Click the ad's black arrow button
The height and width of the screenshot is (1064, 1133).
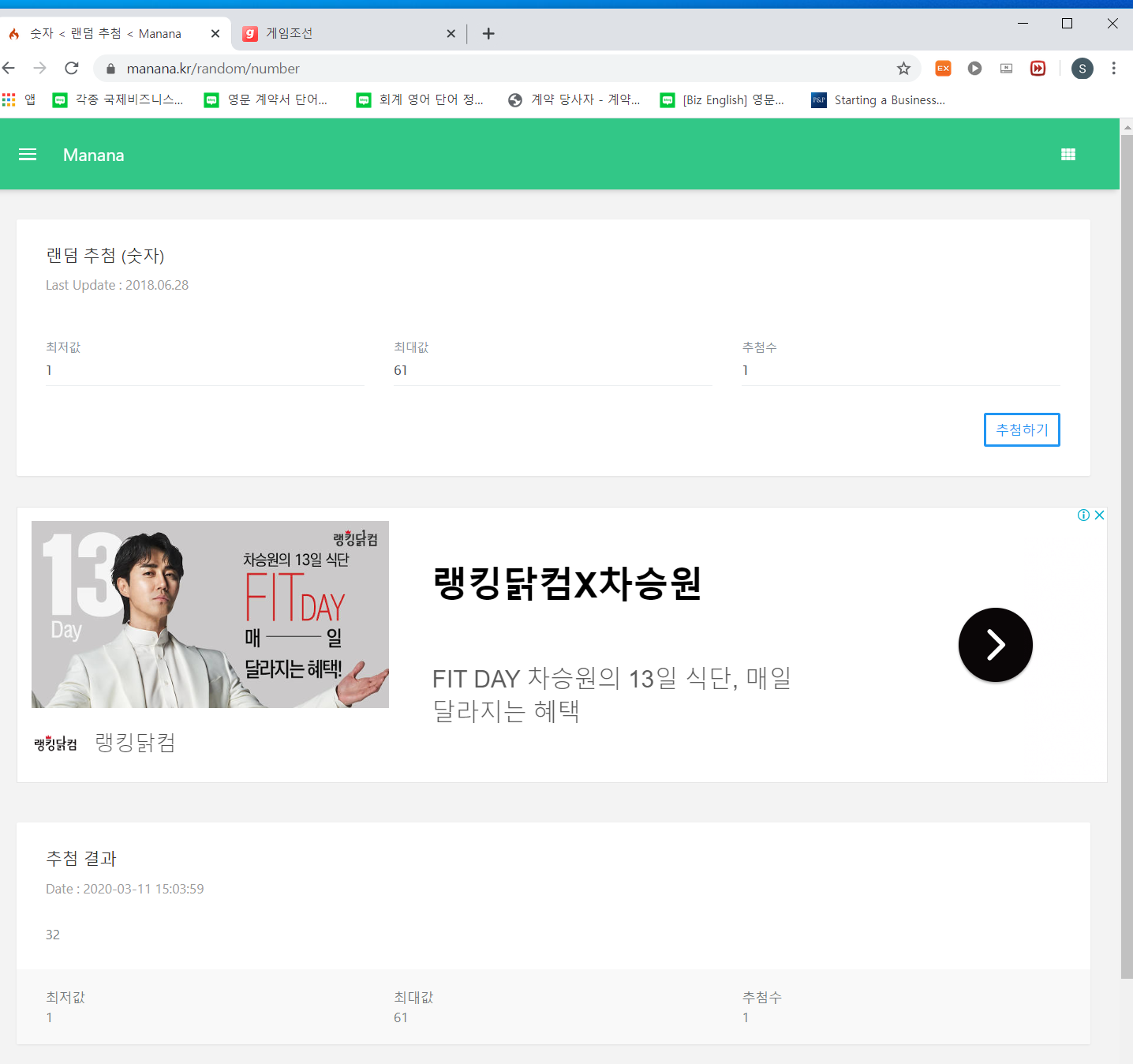point(995,645)
